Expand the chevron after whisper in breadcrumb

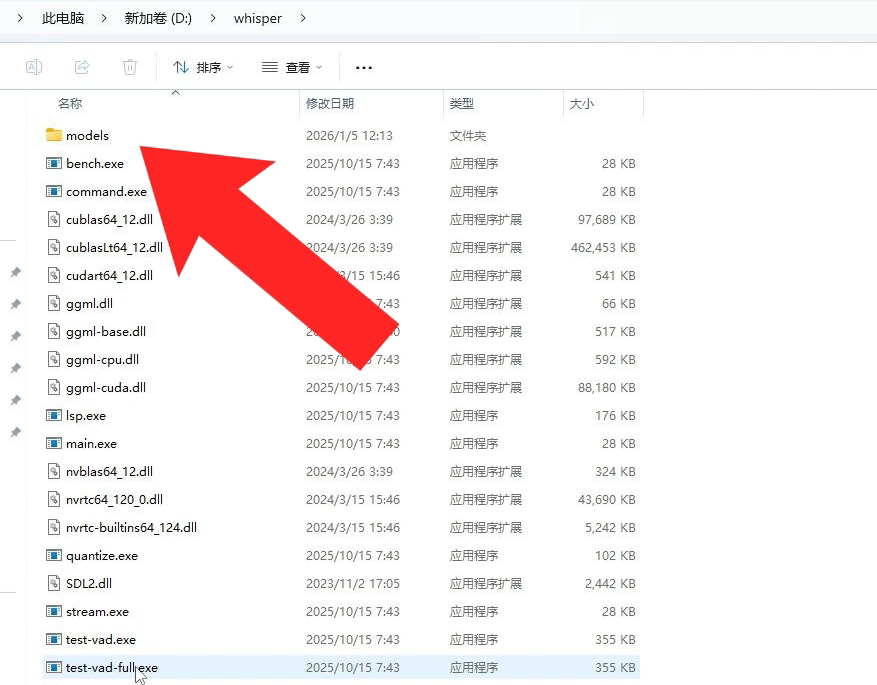pos(303,18)
